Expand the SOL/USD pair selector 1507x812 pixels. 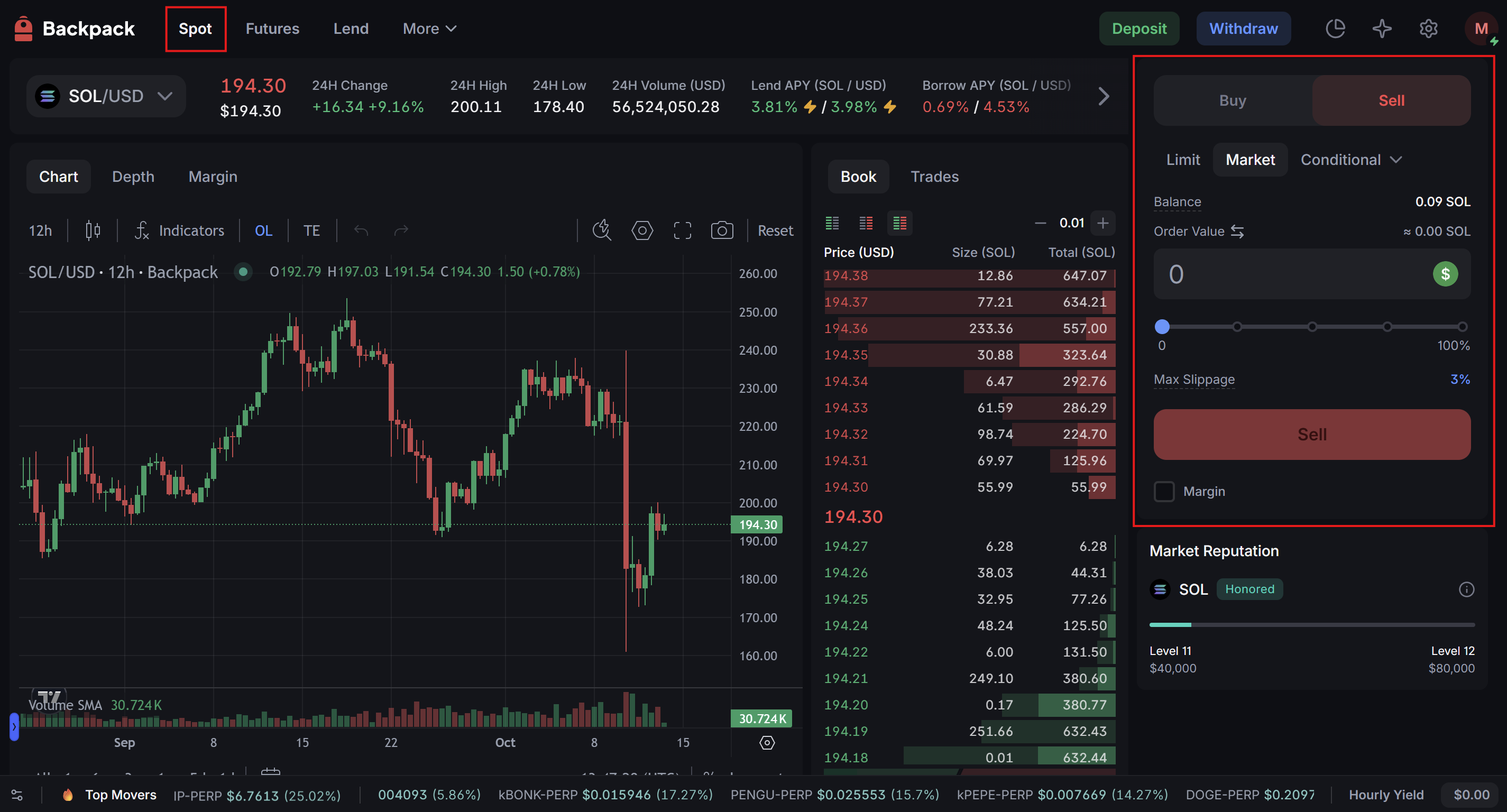pos(106,96)
